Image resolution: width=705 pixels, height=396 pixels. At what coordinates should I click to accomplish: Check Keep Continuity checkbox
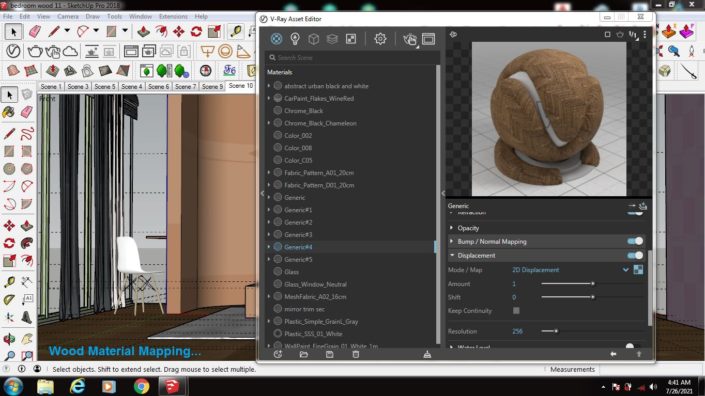[x=516, y=311]
